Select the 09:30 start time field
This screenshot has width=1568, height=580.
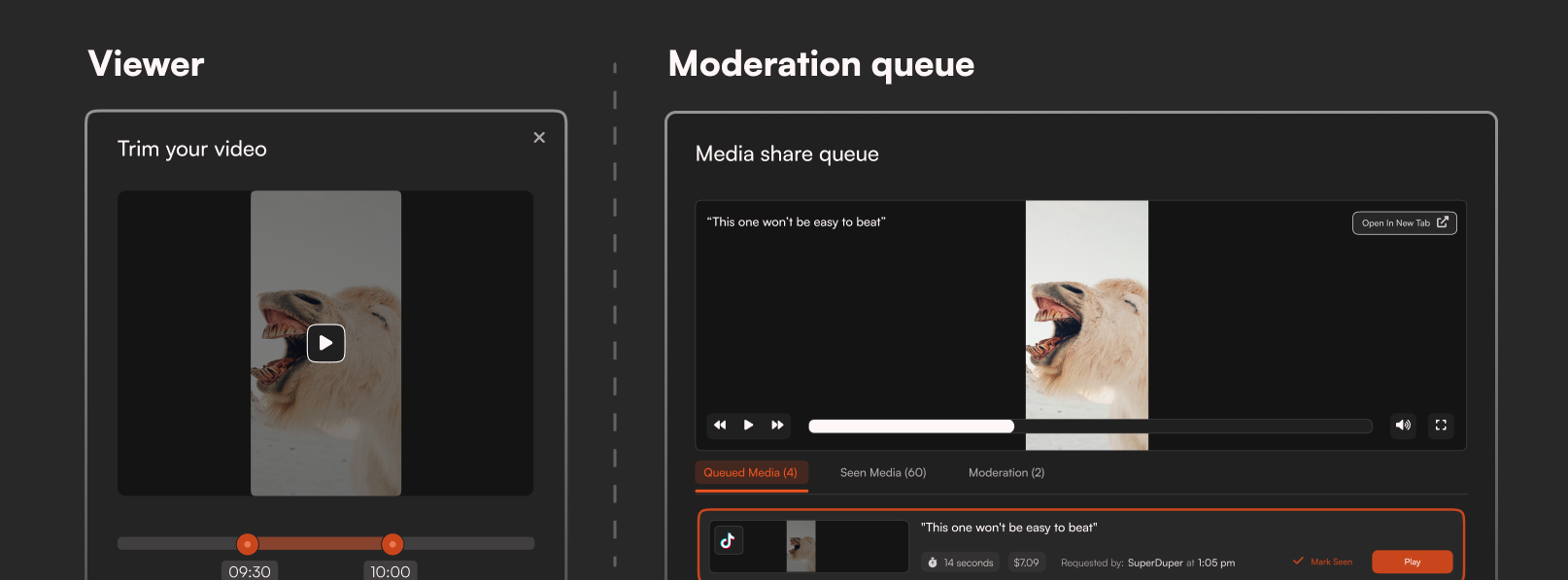250,571
